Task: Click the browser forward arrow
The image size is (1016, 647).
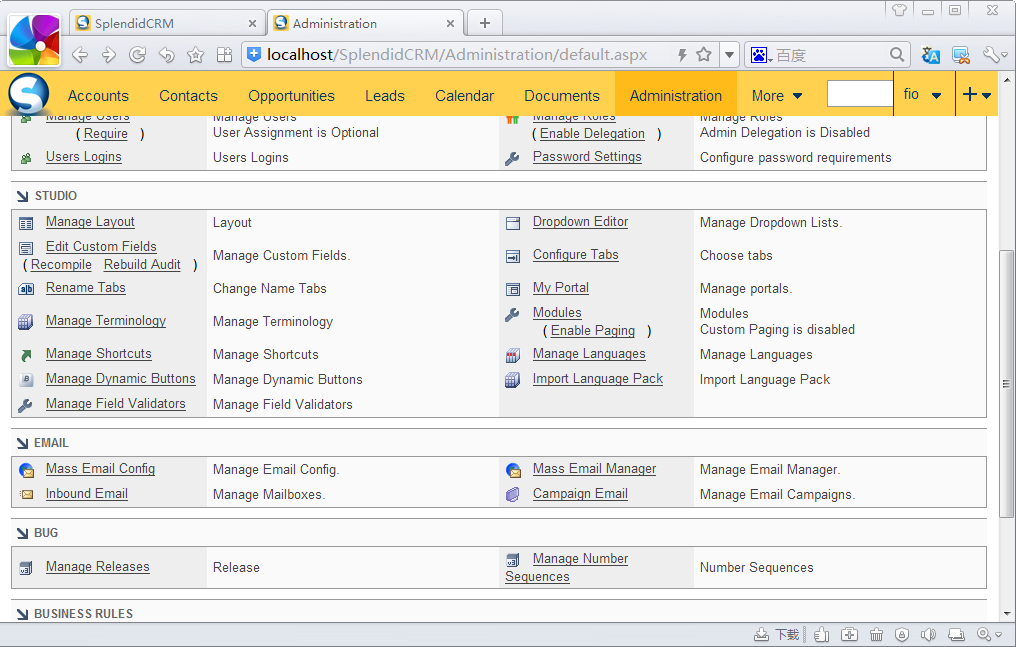Action: 109,55
